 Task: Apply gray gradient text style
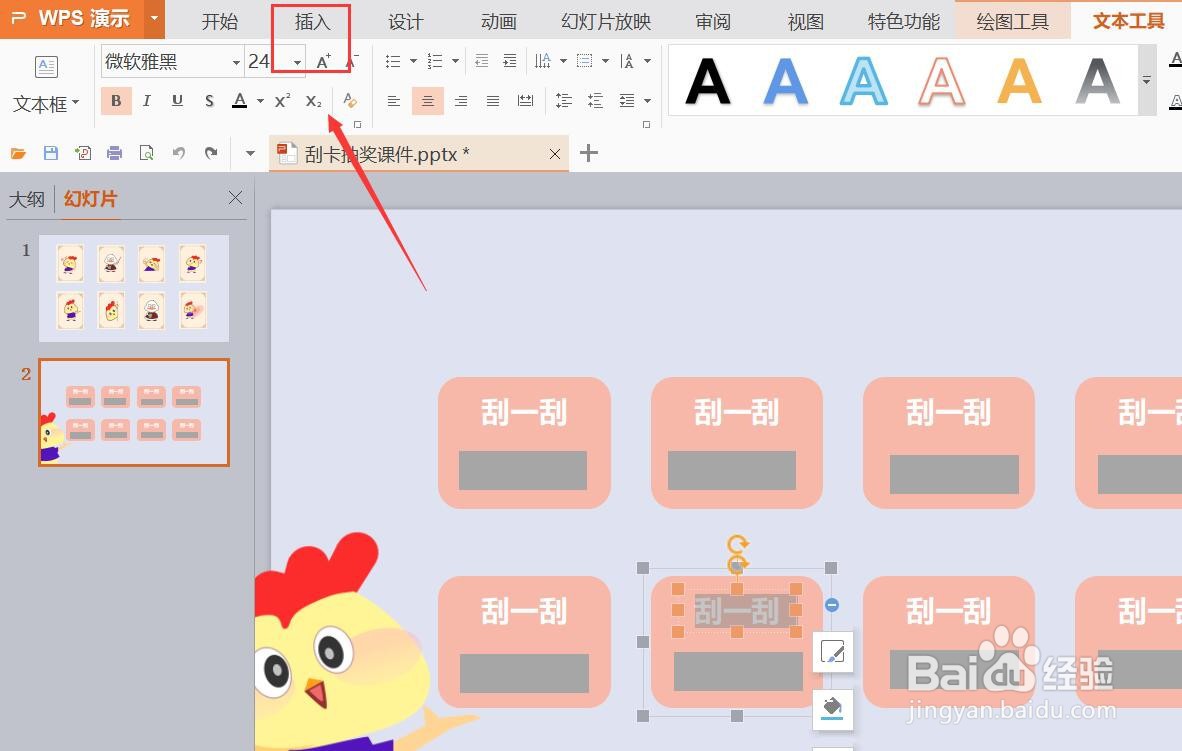click(1098, 81)
